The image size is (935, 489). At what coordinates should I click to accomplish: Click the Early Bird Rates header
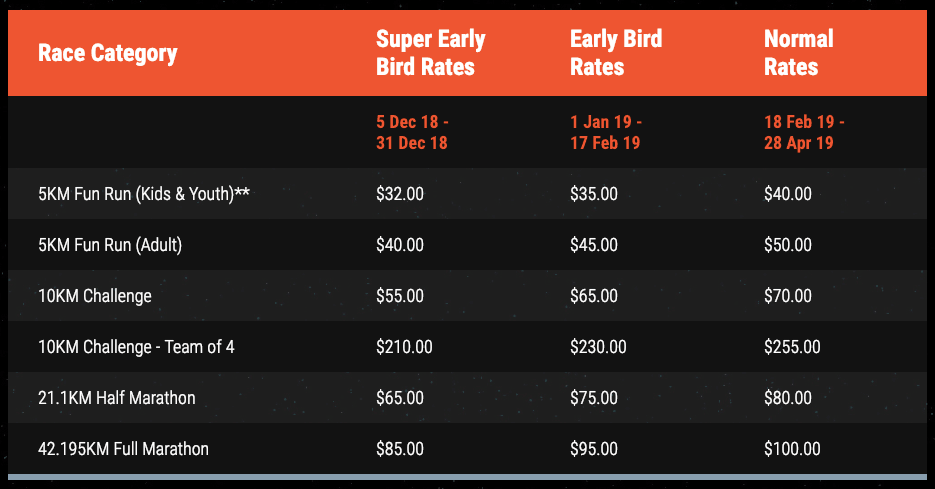click(616, 52)
